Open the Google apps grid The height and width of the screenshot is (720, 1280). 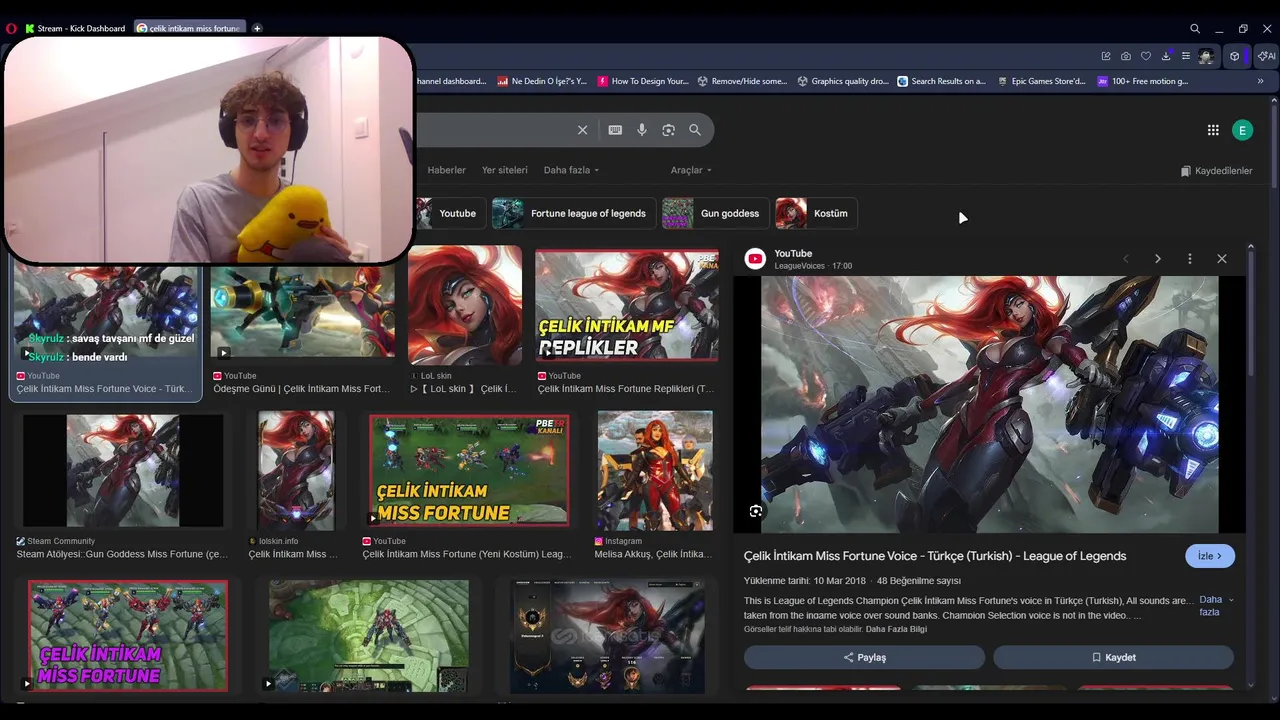click(x=1213, y=130)
